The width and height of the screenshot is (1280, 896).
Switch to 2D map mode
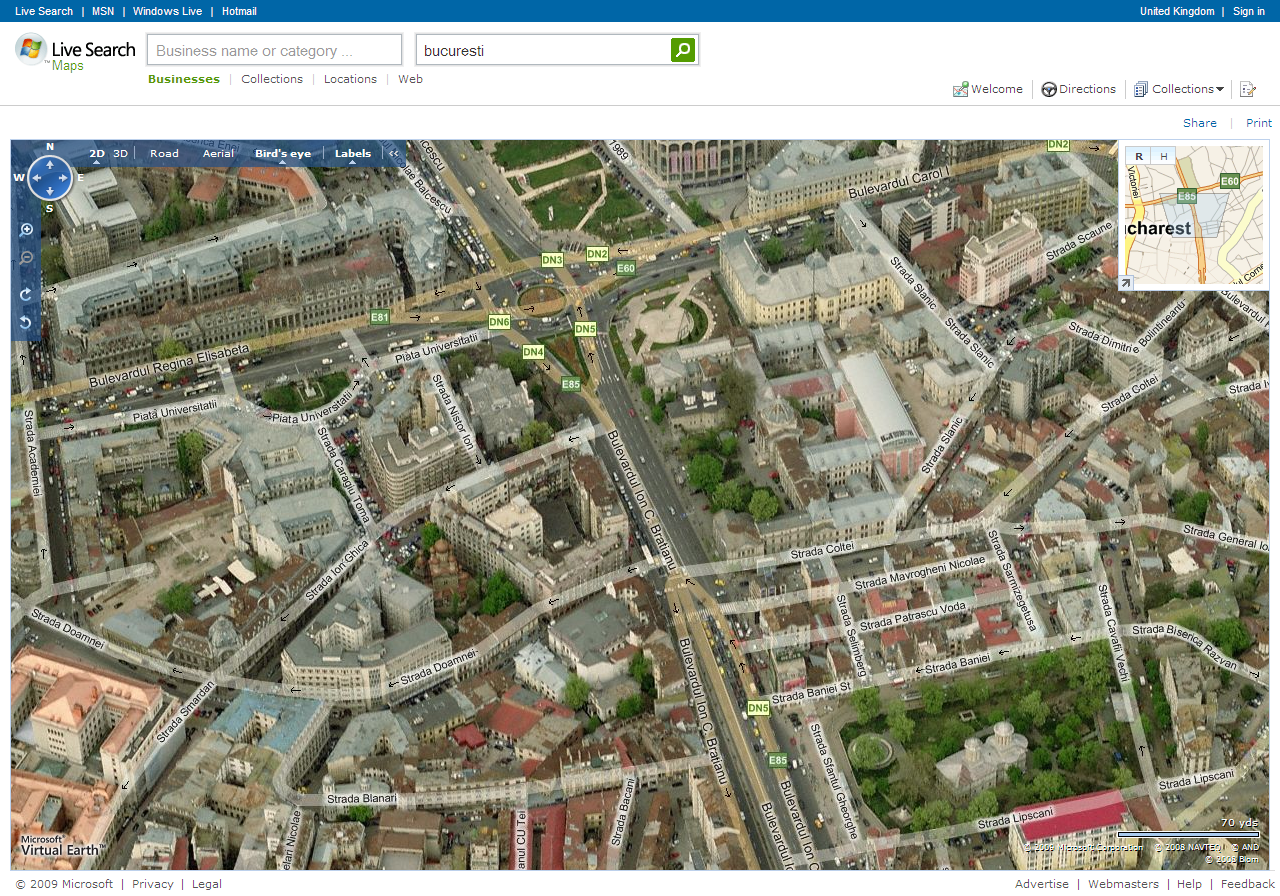[97, 154]
